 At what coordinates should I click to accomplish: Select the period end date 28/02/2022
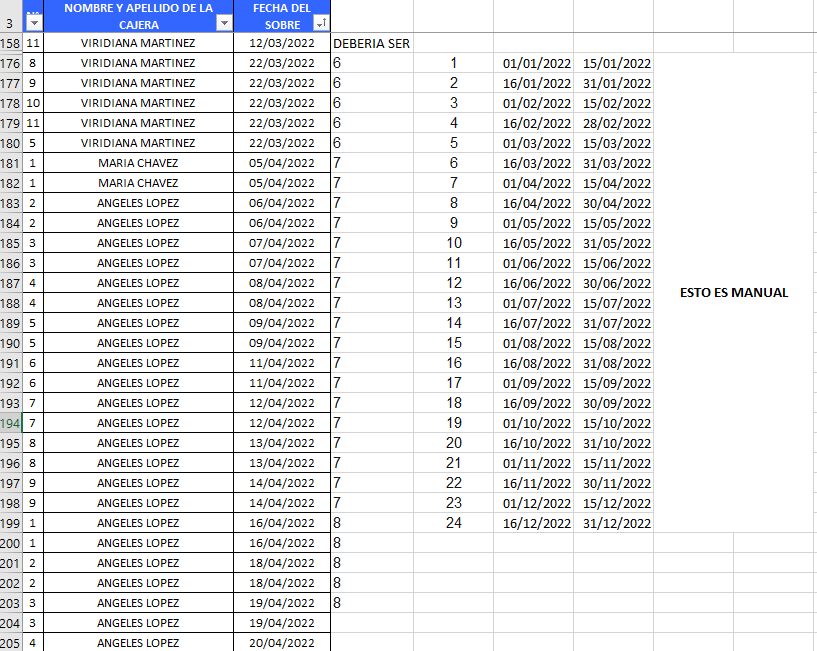pos(614,124)
